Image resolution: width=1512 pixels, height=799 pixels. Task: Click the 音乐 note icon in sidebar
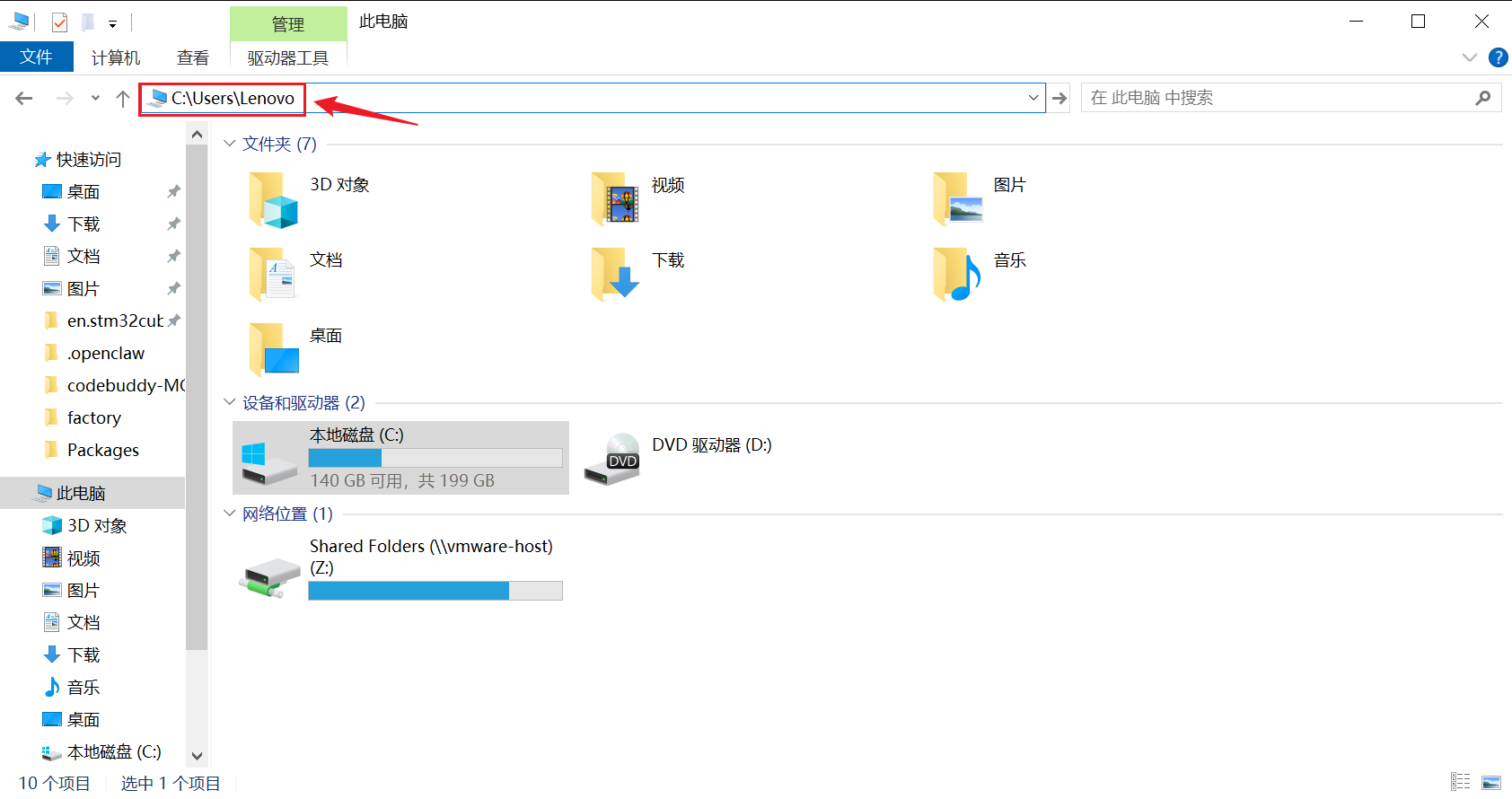click(x=52, y=687)
